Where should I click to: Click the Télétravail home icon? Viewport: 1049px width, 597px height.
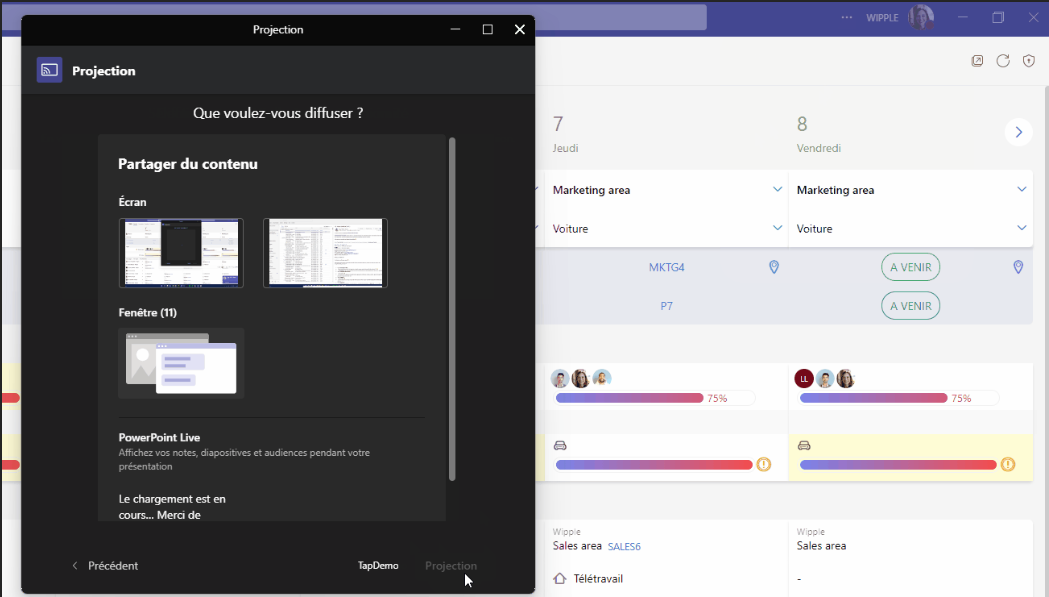[560, 578]
